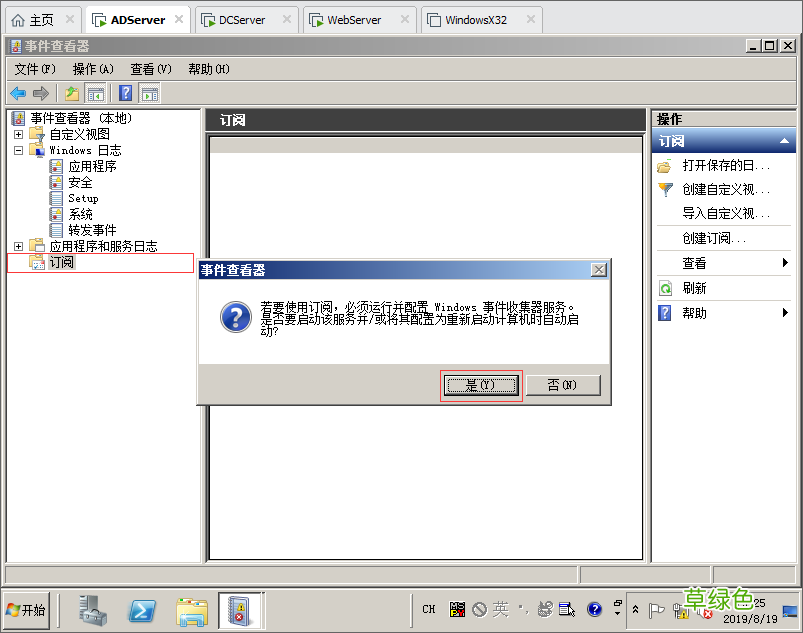Click 是(Y) to start the collector service
Image resolution: width=803 pixels, height=633 pixels.
pos(481,384)
